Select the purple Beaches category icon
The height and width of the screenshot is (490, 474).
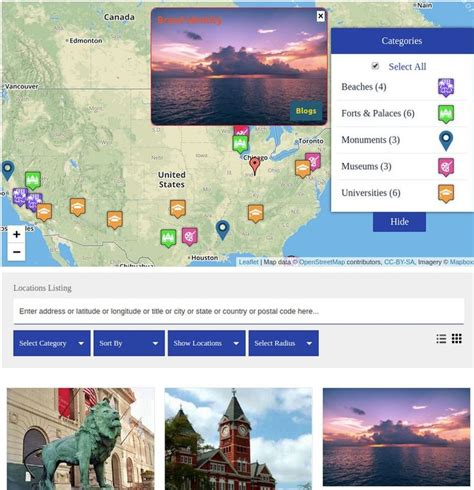tap(446, 87)
